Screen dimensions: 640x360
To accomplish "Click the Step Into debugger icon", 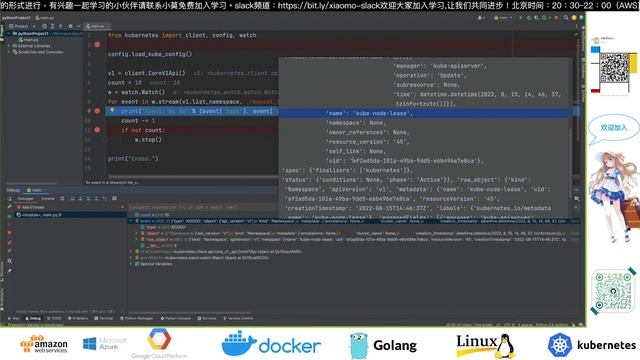I will [81, 199].
